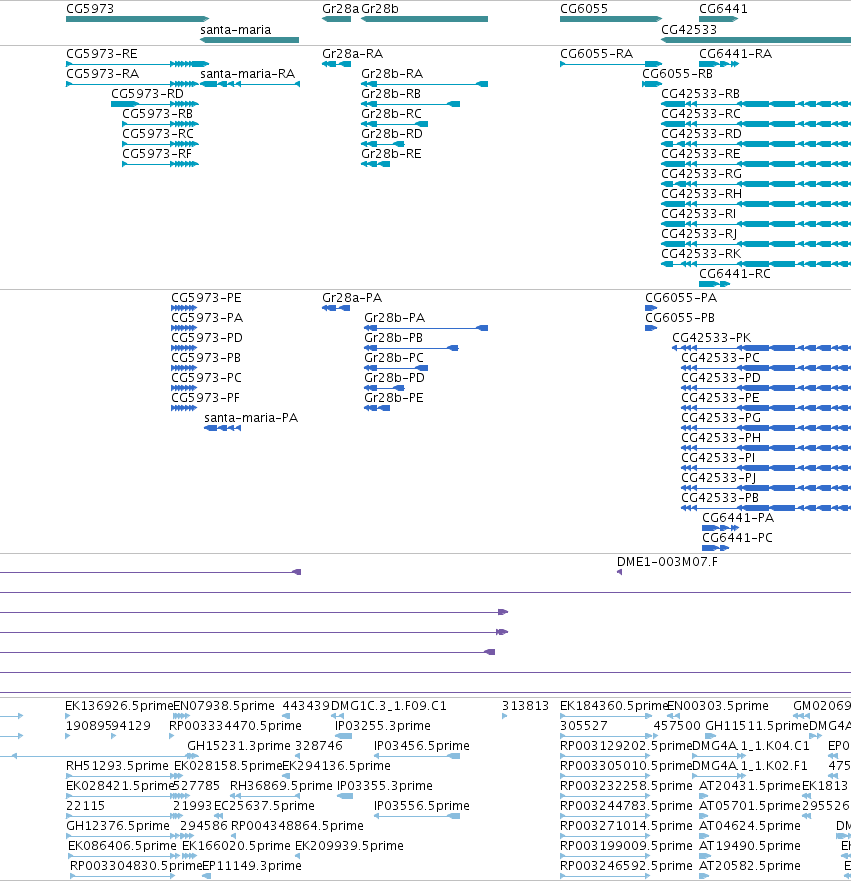Click protein Gr28b-PA label
The width and height of the screenshot is (851, 881).
pos(395,318)
